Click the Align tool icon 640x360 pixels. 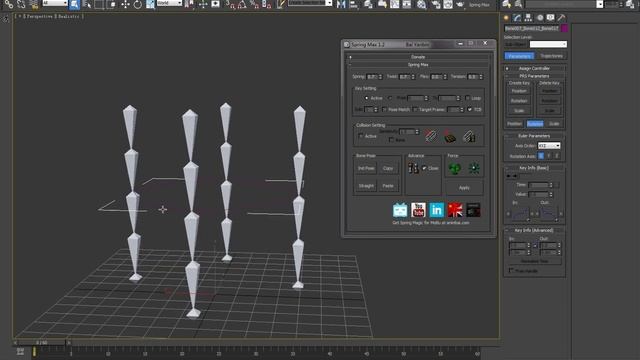coord(354,4)
